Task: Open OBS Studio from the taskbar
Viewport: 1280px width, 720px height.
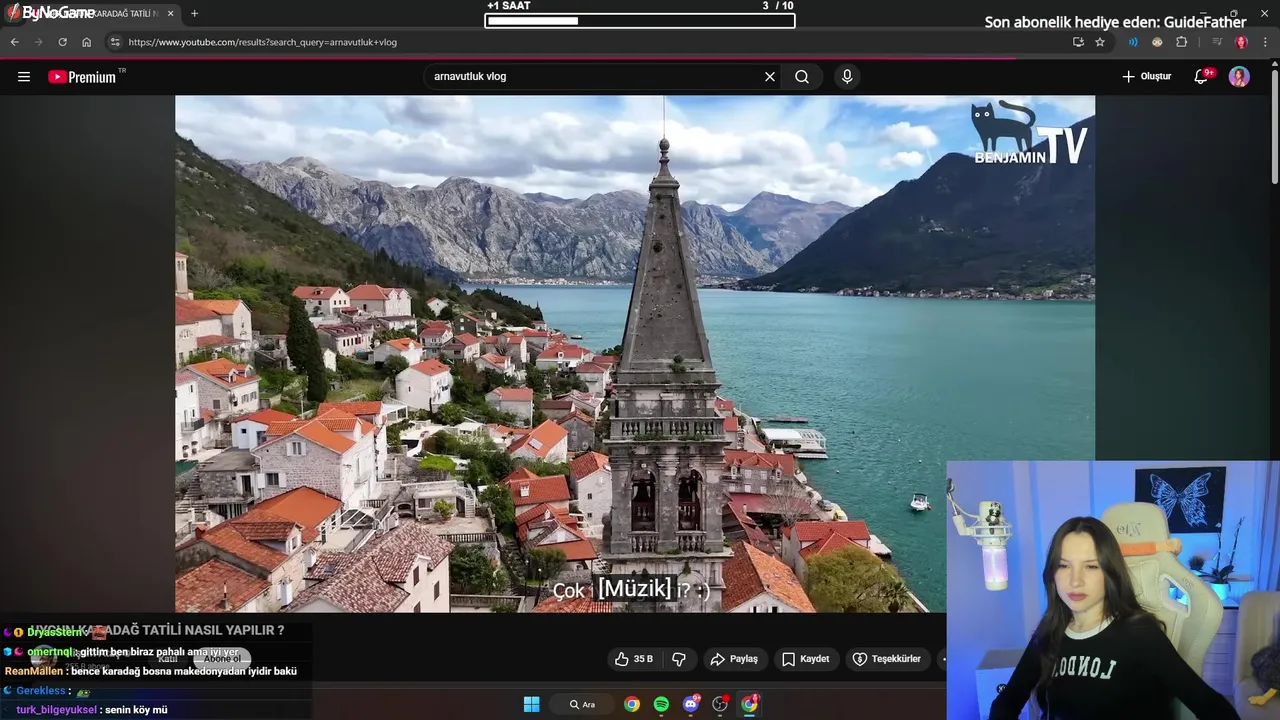Action: (720, 704)
